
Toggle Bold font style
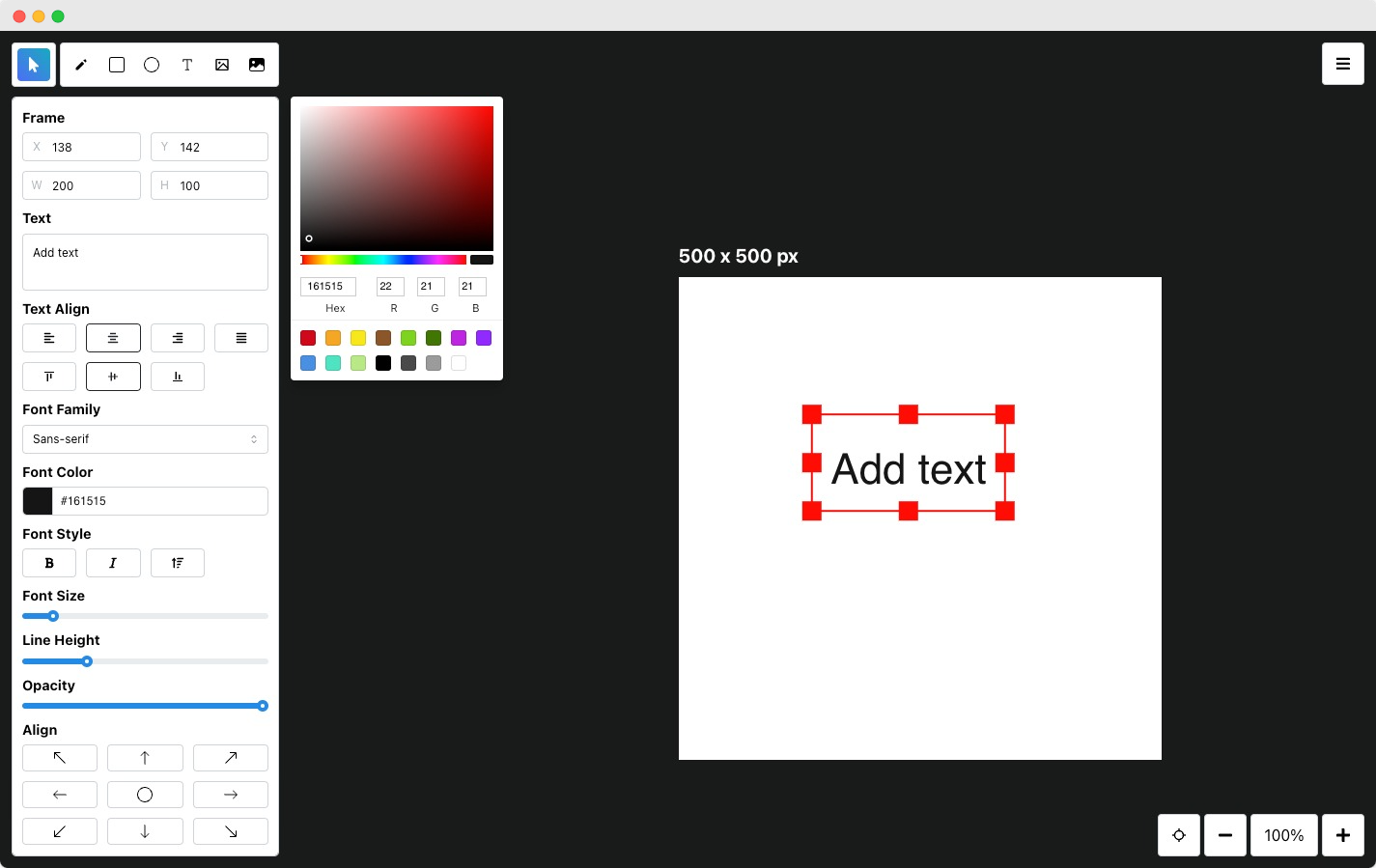[49, 563]
